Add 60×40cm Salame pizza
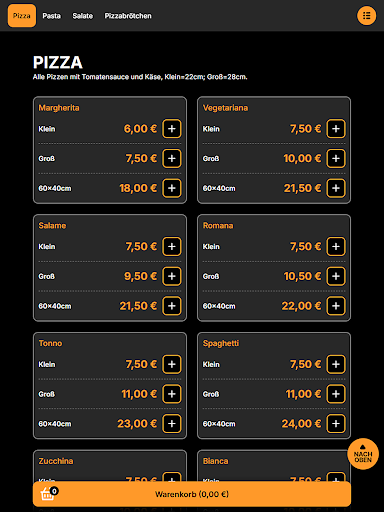Image resolution: width=384 pixels, height=512 pixels. [x=172, y=306]
